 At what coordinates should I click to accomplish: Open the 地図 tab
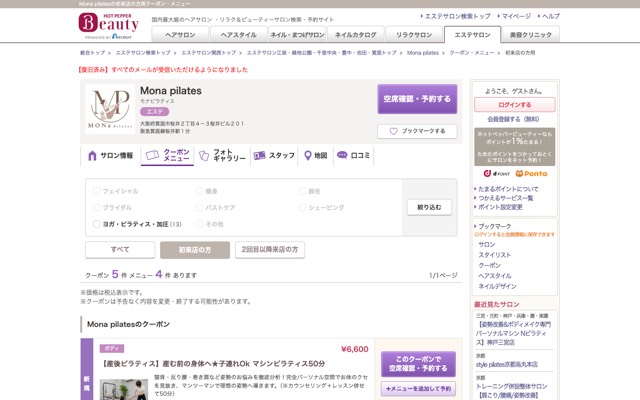coord(316,156)
